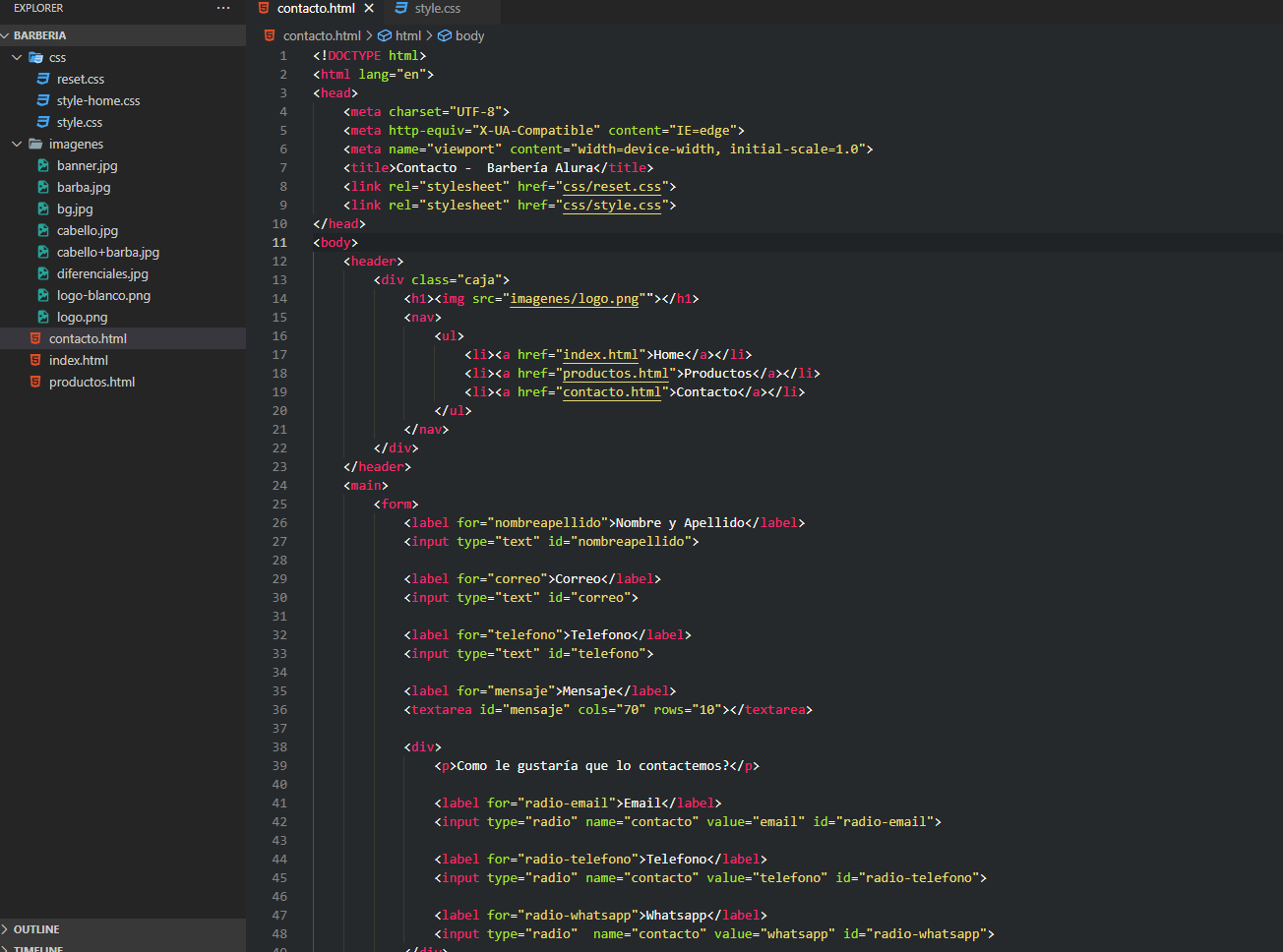Click the image icon beside banner.jpg

43,165
